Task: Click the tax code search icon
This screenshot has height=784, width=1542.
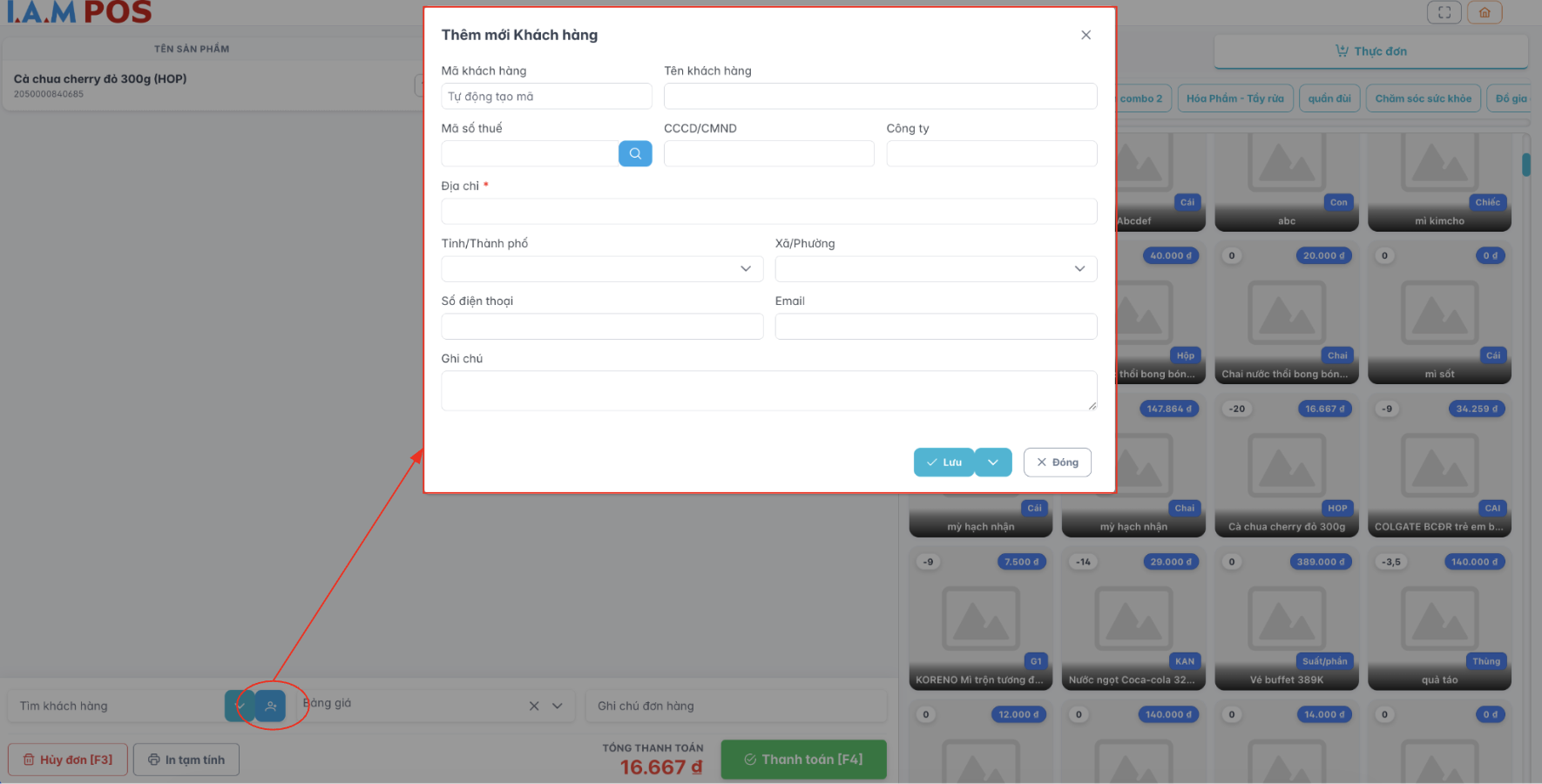Action: [635, 153]
